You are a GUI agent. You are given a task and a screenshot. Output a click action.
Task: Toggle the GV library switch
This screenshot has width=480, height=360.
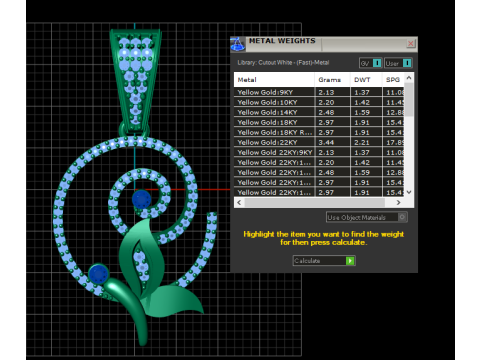pyautogui.click(x=370, y=63)
